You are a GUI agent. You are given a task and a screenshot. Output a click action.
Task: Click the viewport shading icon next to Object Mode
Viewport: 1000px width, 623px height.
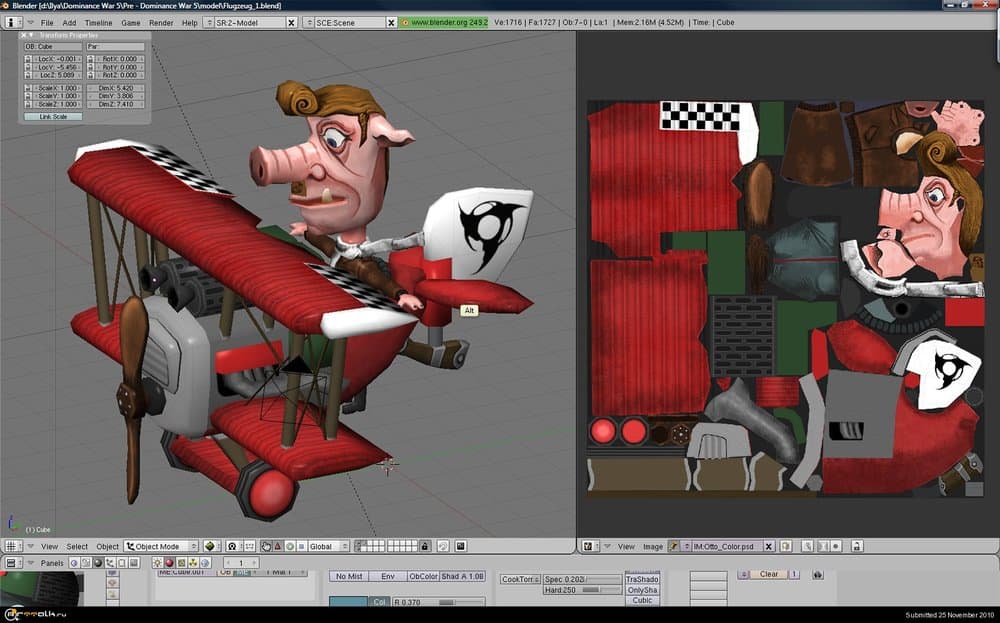[210, 547]
